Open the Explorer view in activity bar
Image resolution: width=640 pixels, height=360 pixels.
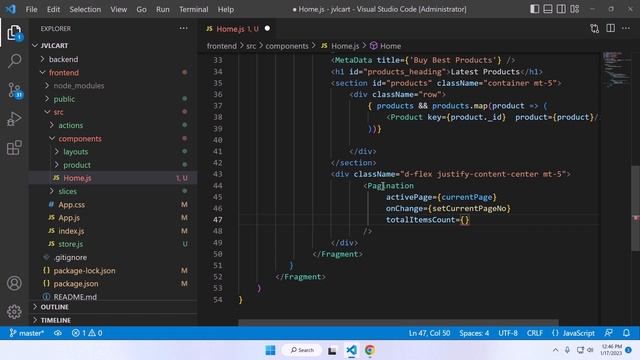(x=14, y=33)
